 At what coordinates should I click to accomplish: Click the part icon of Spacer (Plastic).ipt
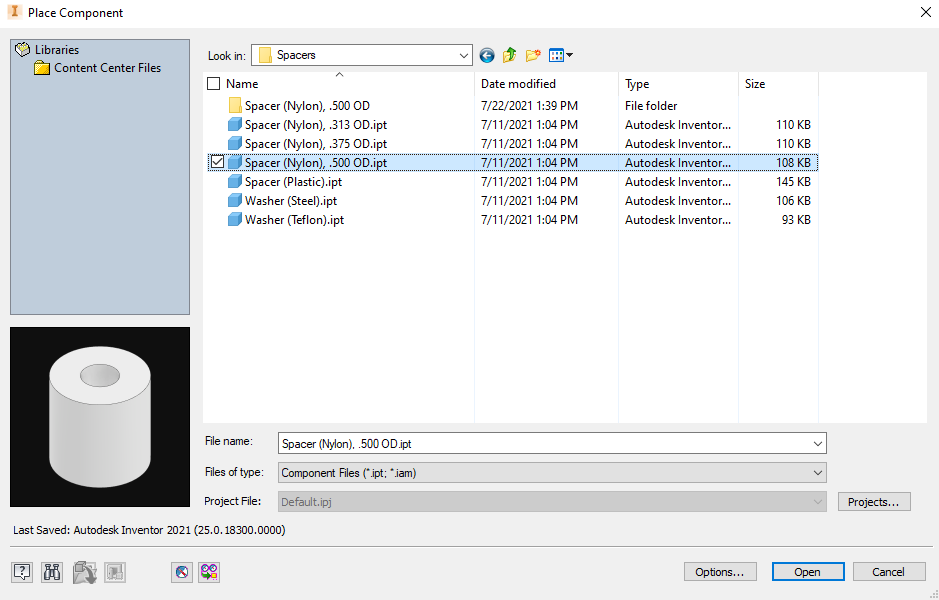235,181
